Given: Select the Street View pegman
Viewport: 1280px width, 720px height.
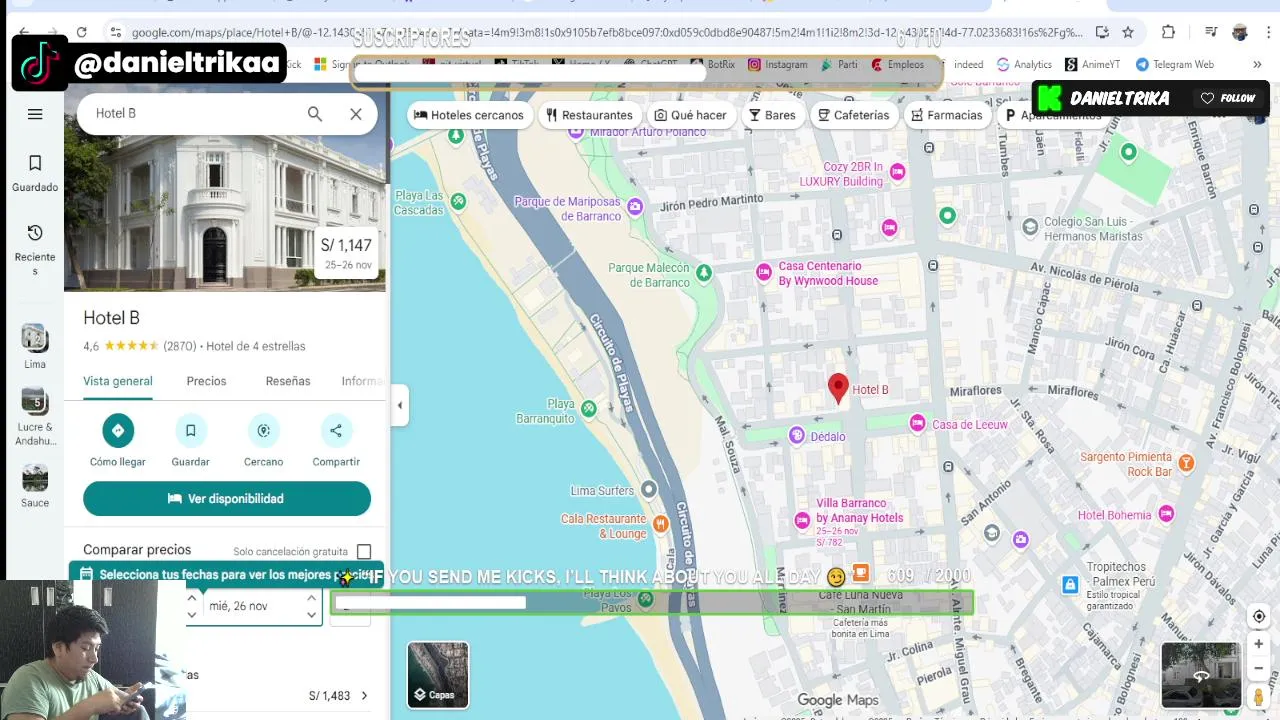Looking at the screenshot, I should click(x=1259, y=697).
